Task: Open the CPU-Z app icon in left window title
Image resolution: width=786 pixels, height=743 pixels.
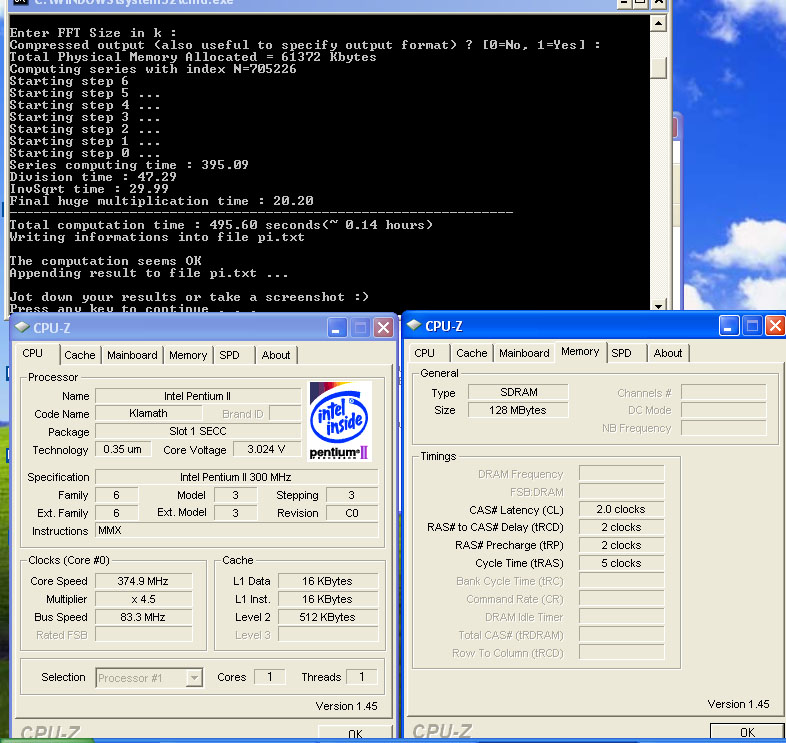Action: click(22, 327)
